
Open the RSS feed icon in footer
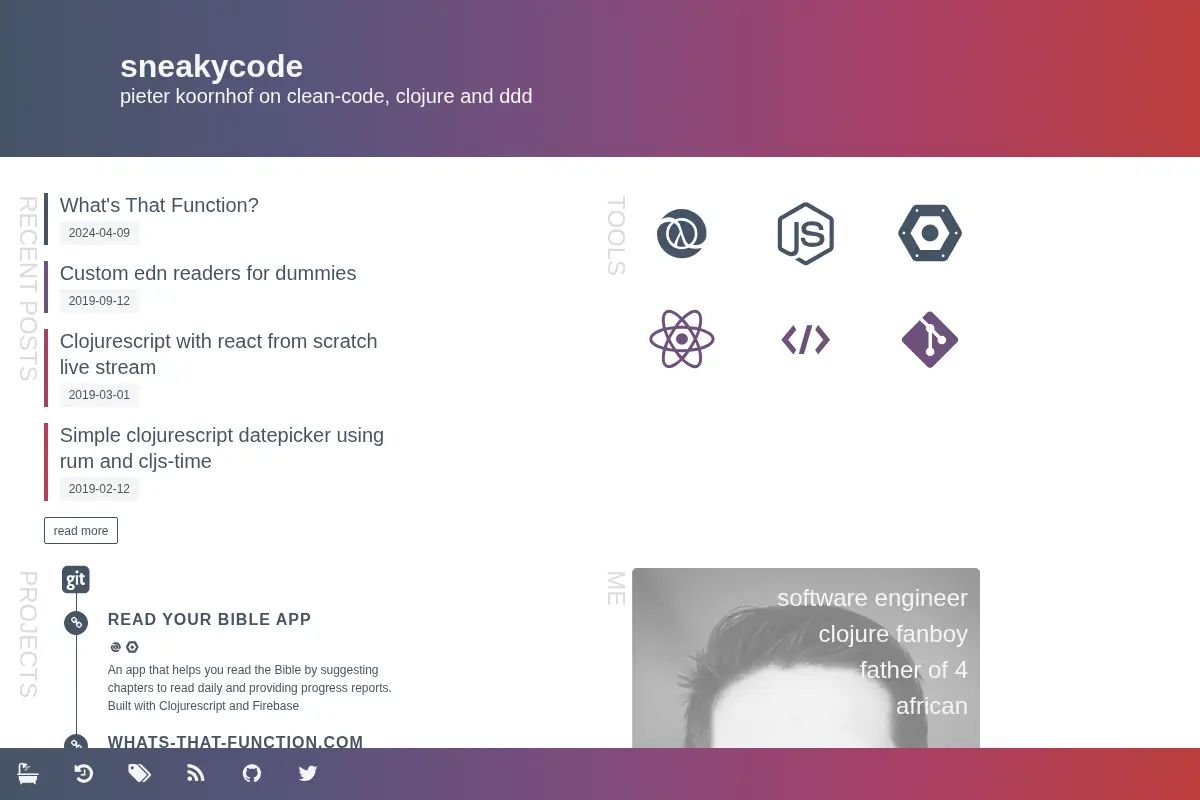(196, 773)
